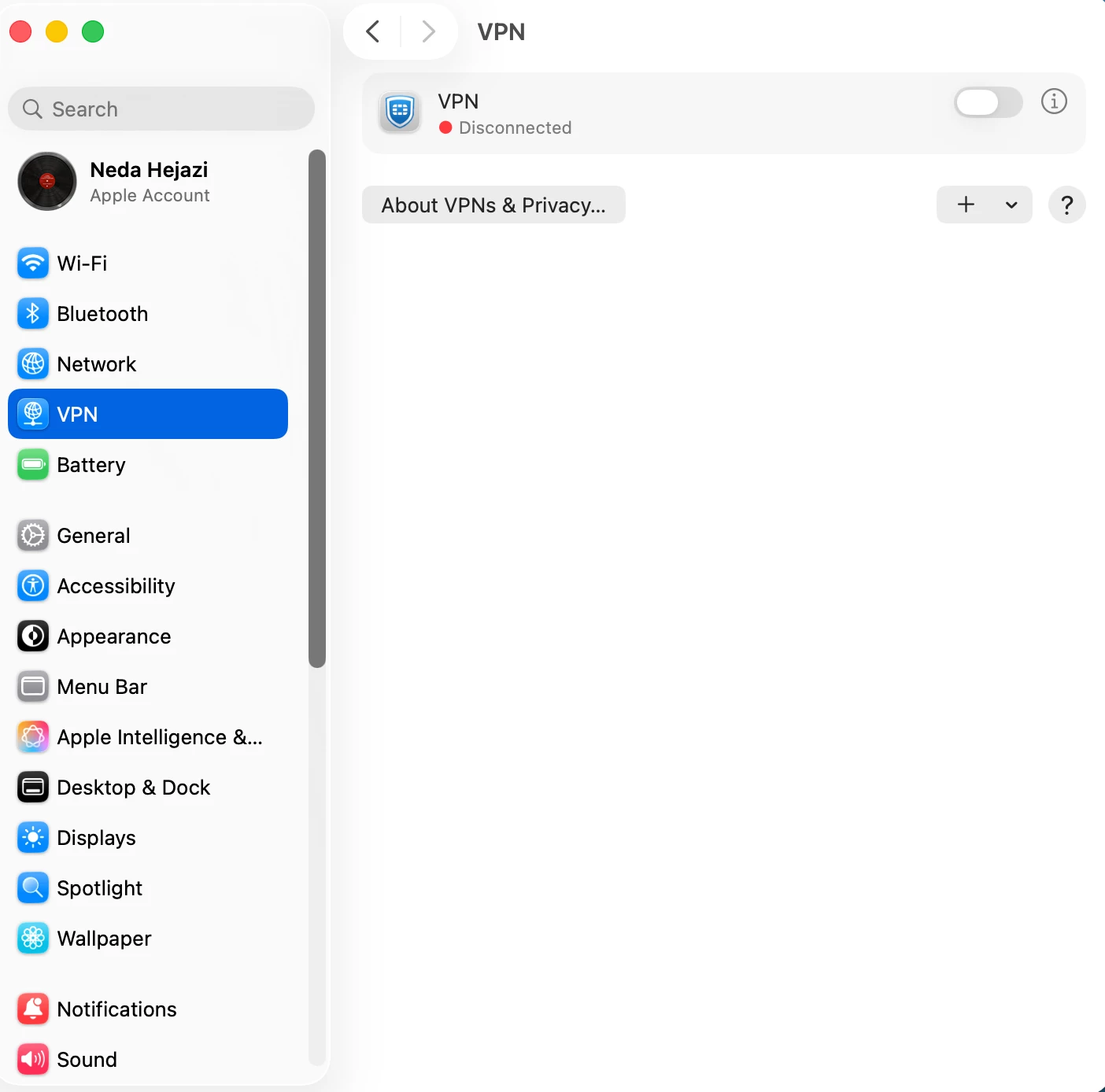Click the Bluetooth icon in sidebar
The height and width of the screenshot is (1092, 1105).
click(x=33, y=314)
